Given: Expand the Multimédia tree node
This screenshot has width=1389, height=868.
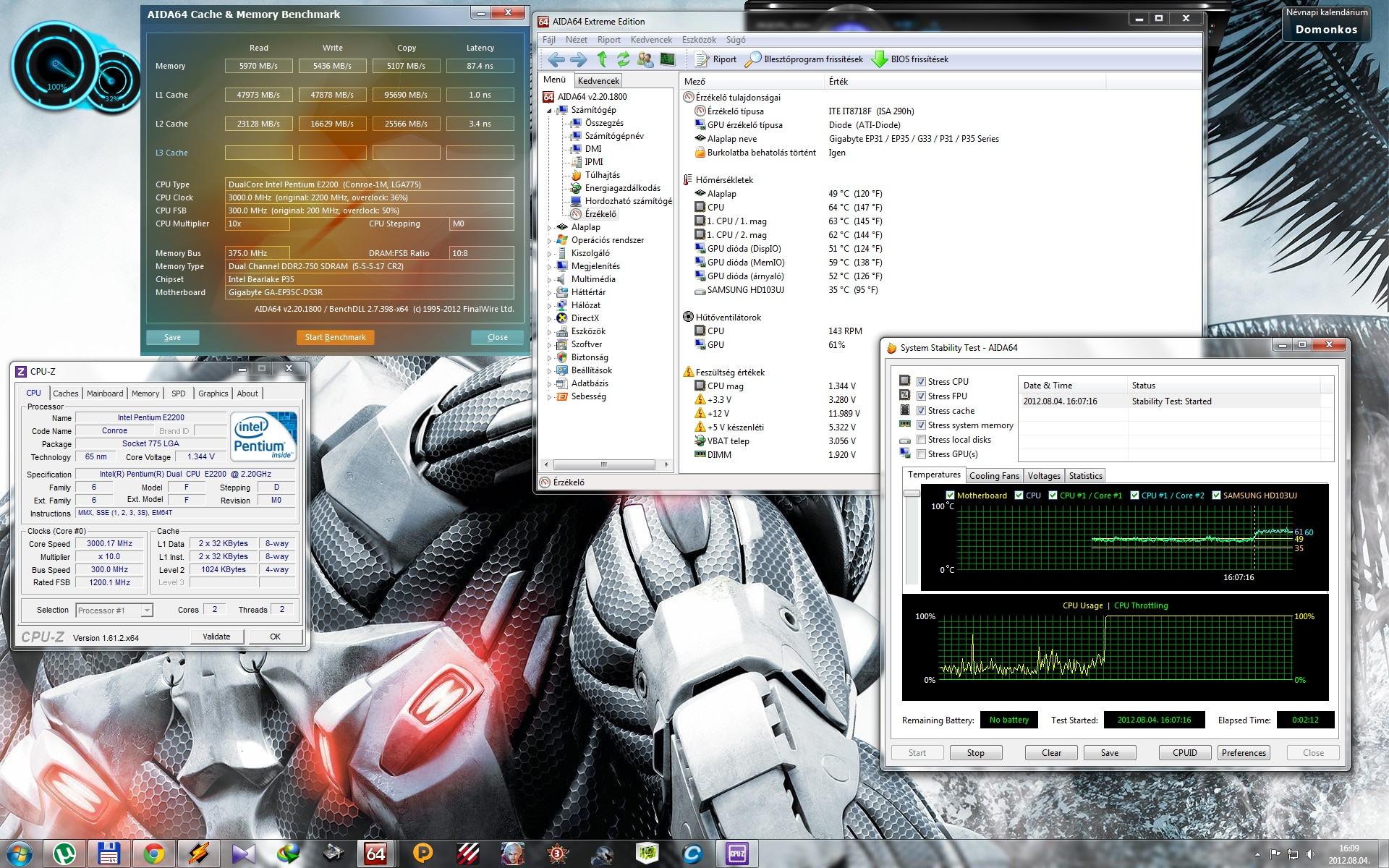Looking at the screenshot, I should [550, 279].
